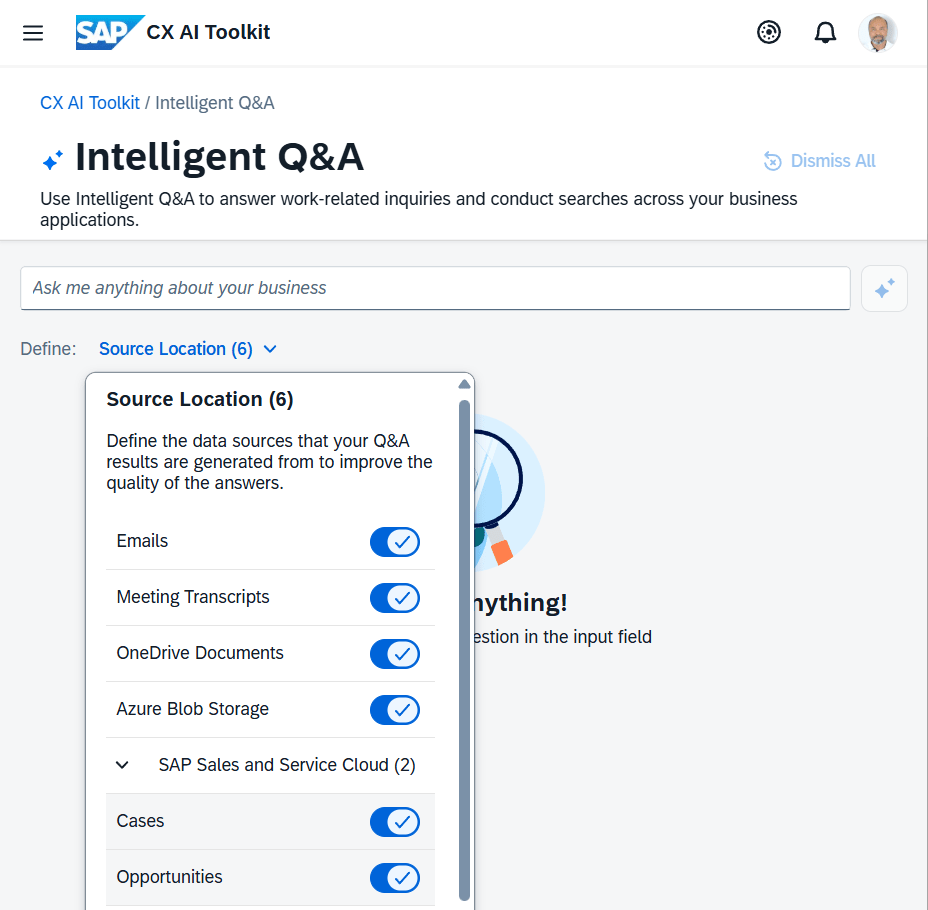Click the popover scroll-up arrow
This screenshot has height=910, width=928.
pos(464,384)
